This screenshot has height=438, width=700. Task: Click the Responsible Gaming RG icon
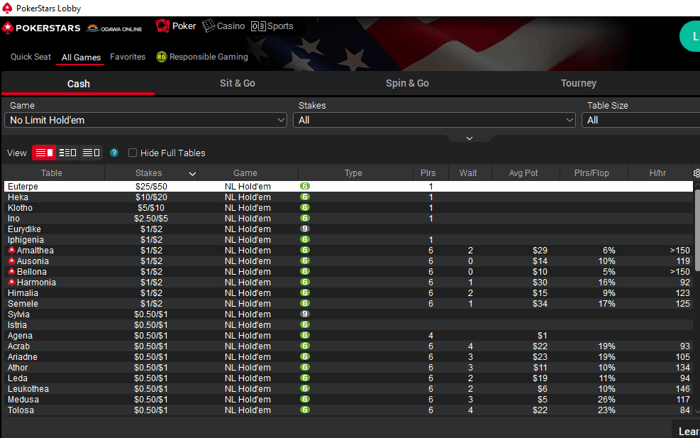[x=161, y=57]
